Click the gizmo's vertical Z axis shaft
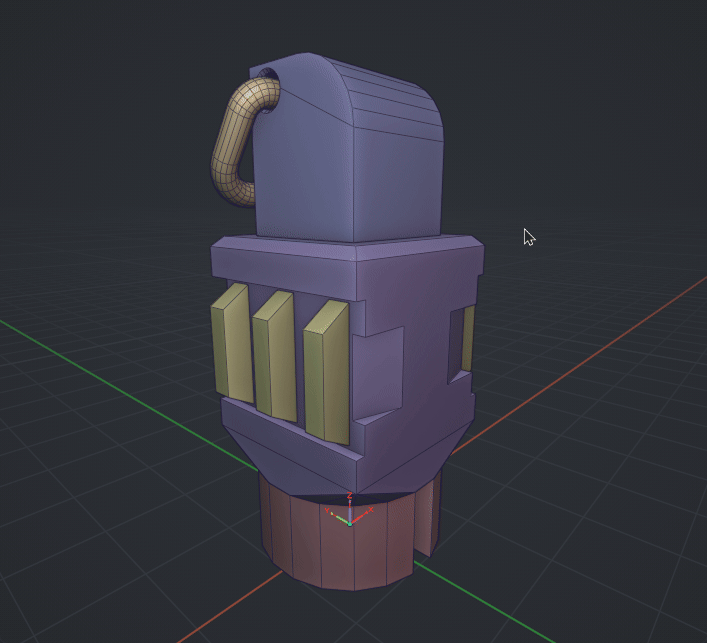Image resolution: width=707 pixels, height=643 pixels. (x=349, y=510)
